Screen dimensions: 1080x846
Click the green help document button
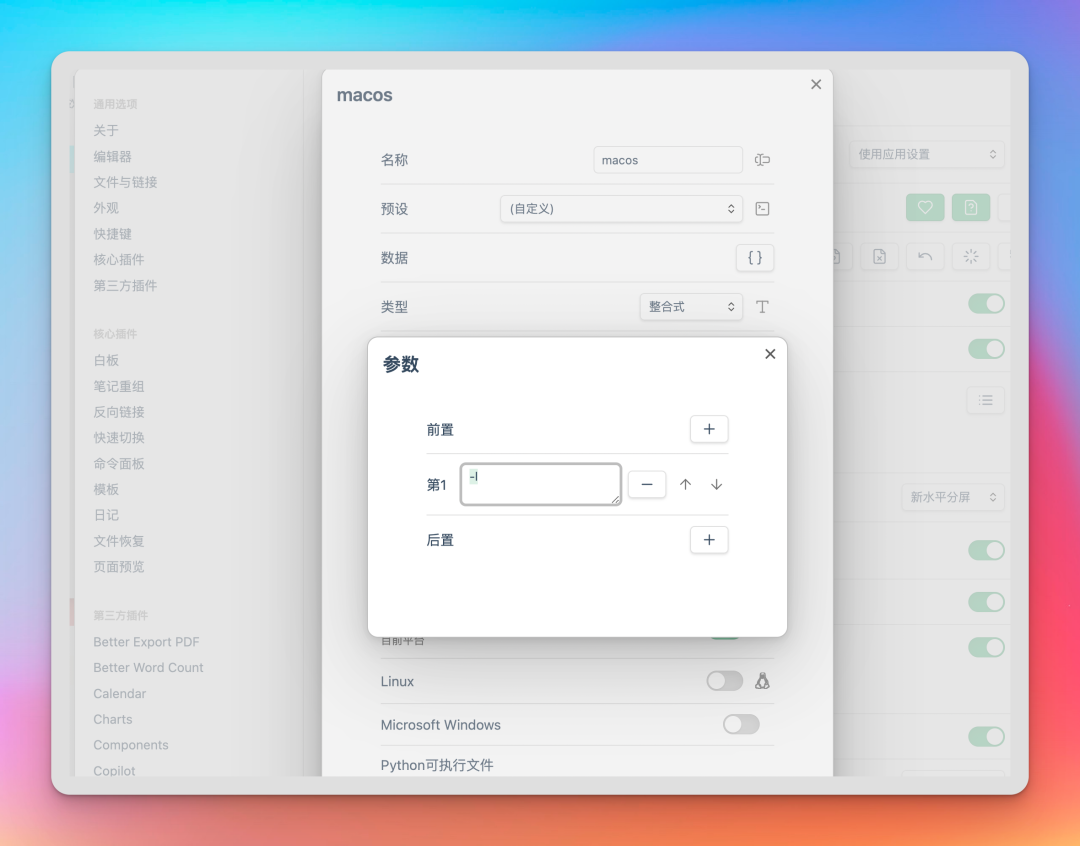pos(970,207)
